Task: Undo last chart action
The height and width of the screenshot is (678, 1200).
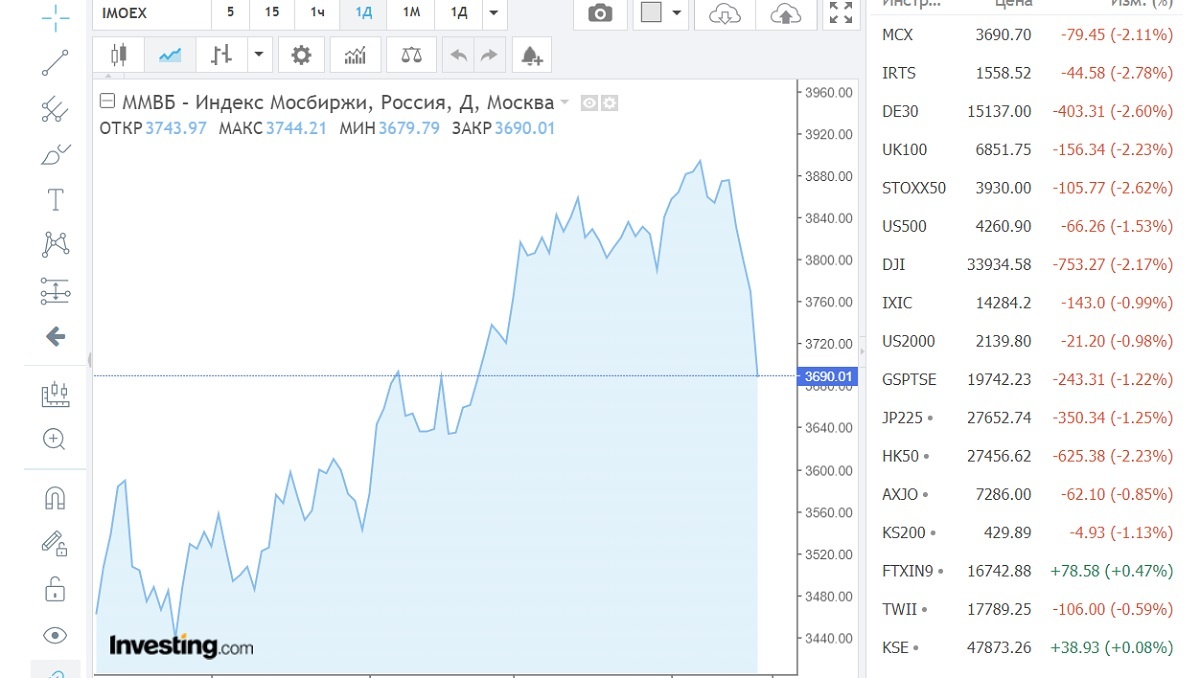Action: (x=459, y=55)
